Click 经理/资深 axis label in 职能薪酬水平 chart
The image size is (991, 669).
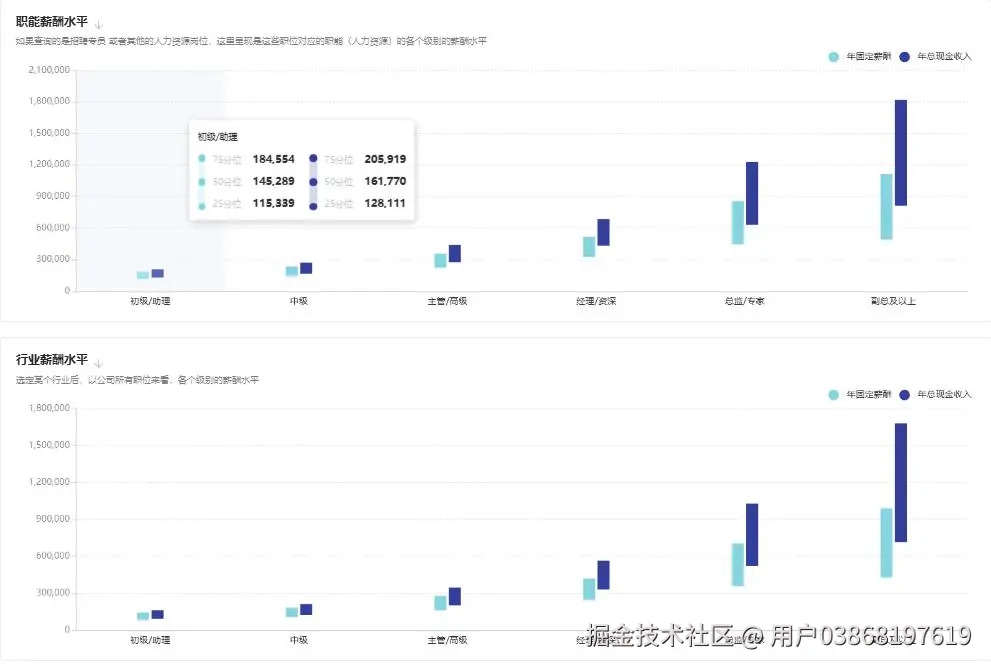coord(596,301)
